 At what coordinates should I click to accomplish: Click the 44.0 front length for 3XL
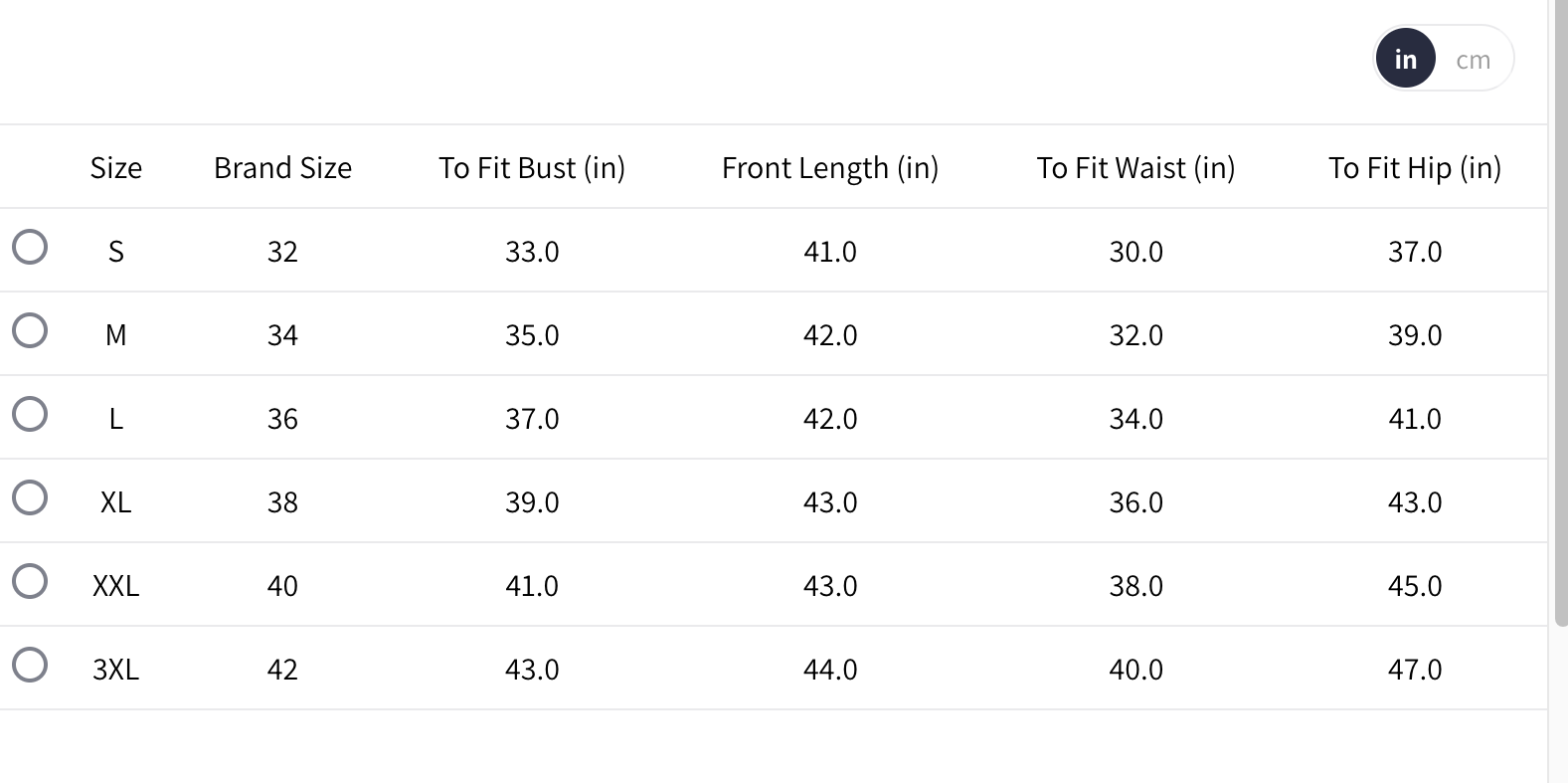click(830, 670)
